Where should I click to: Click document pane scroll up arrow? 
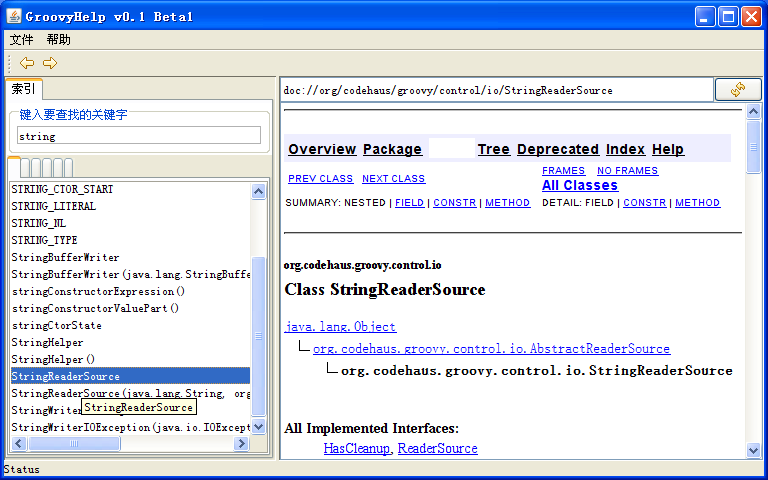click(x=753, y=112)
